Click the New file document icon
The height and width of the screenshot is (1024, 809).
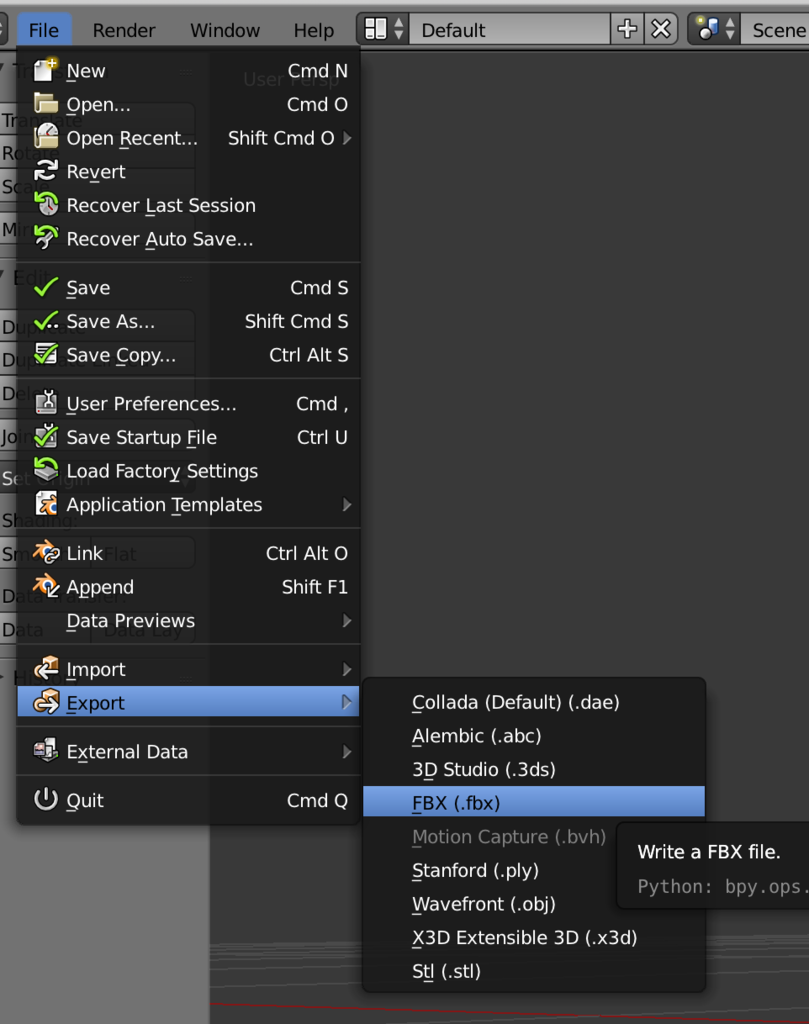(46, 70)
